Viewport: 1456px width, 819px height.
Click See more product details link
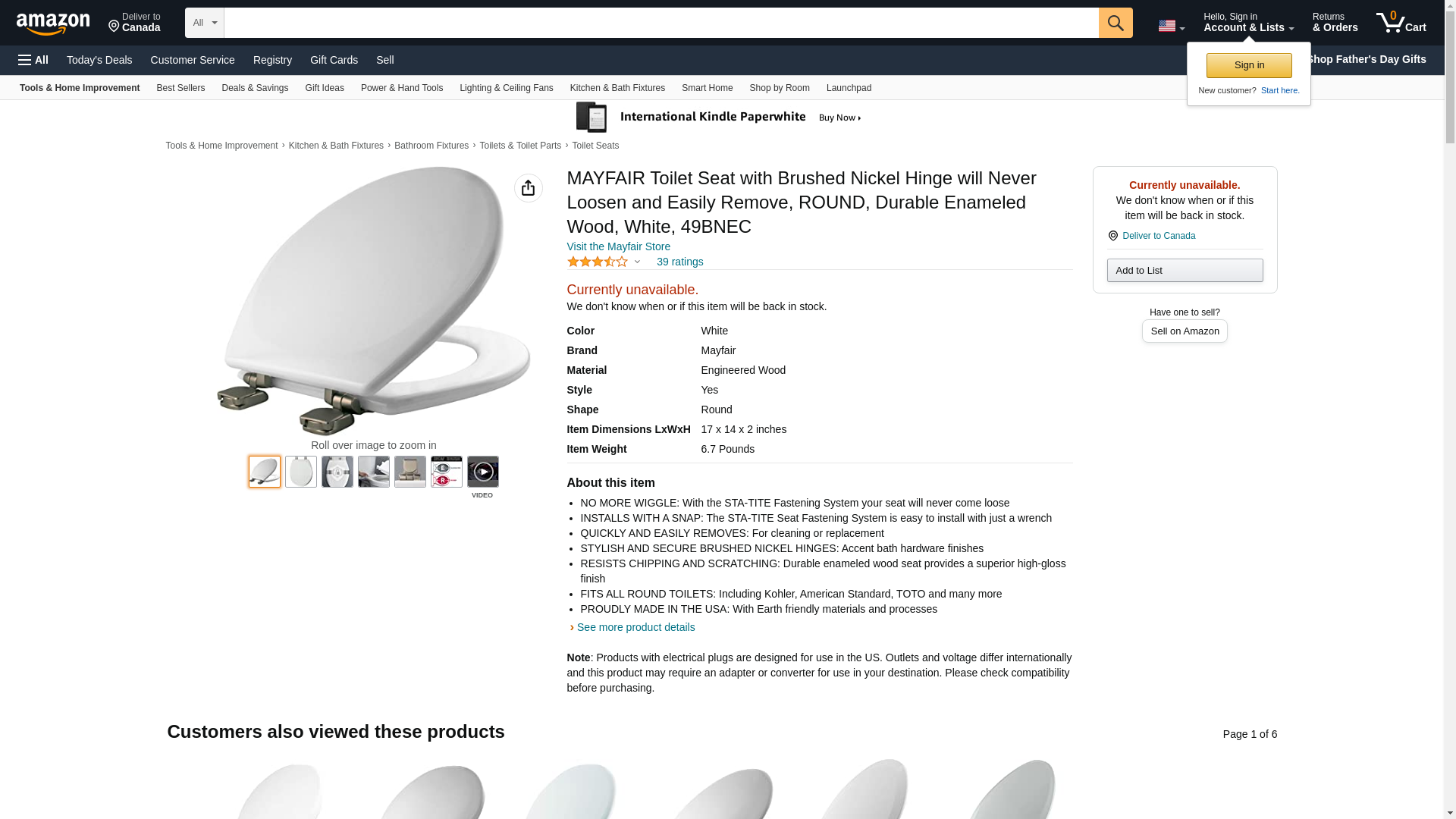tap(635, 627)
